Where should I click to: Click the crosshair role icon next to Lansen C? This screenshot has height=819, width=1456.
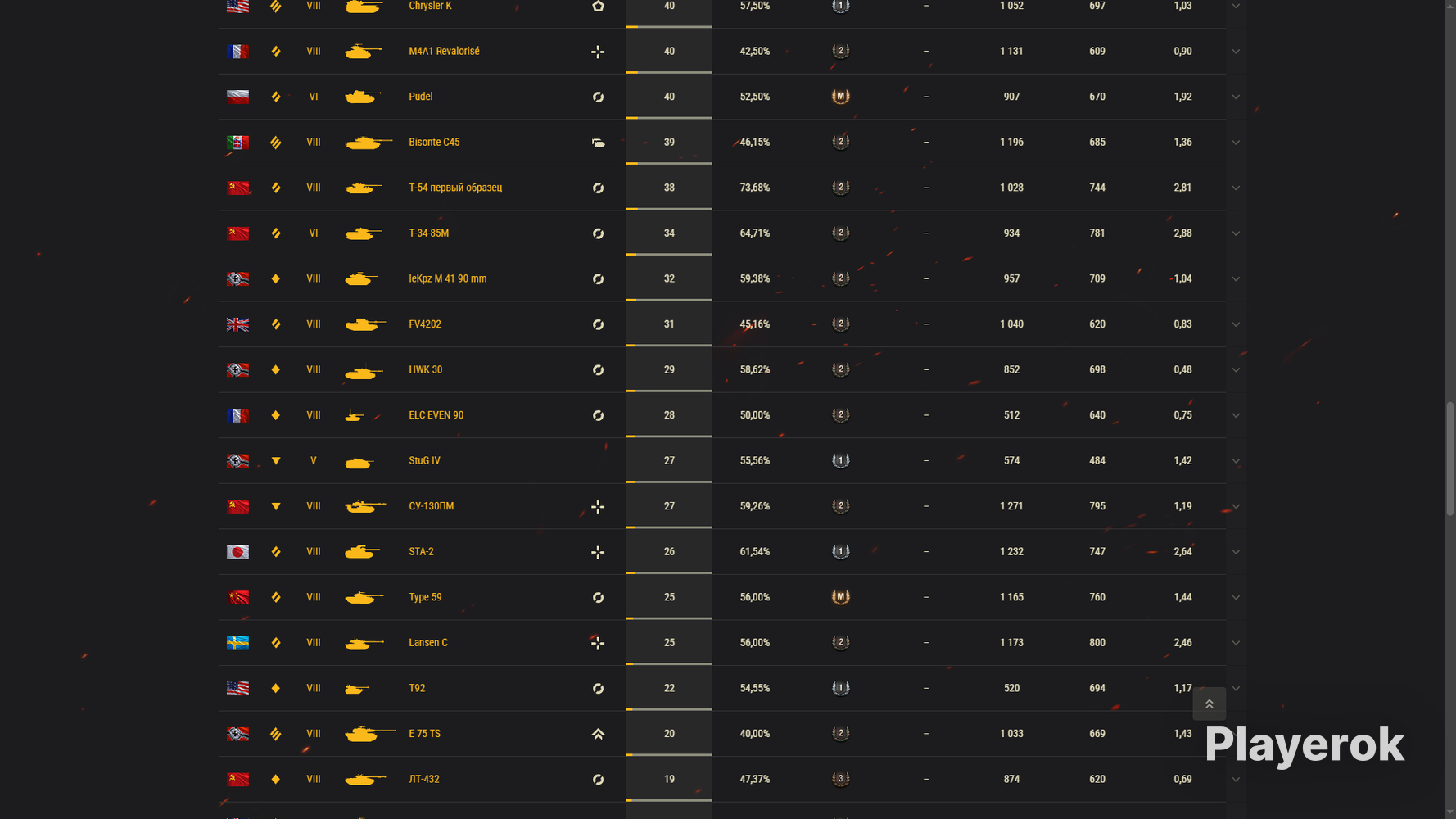[598, 643]
